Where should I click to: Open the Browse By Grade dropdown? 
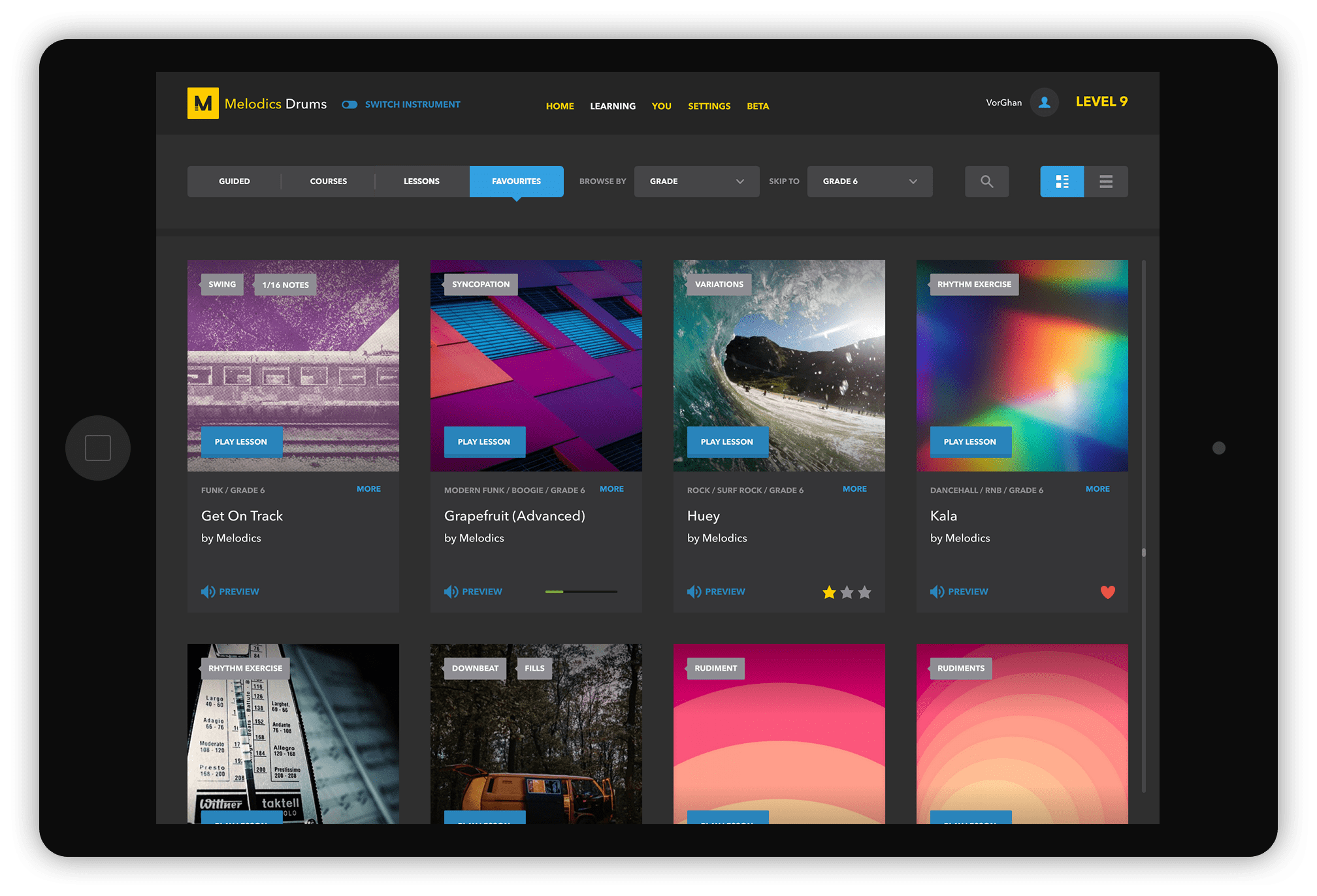click(x=696, y=181)
